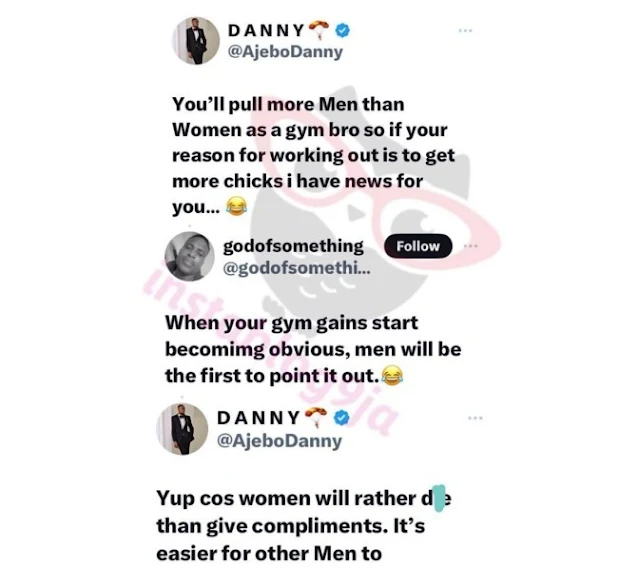
Task: Click the parachute emoji next to first DANNY
Action: (x=319, y=30)
